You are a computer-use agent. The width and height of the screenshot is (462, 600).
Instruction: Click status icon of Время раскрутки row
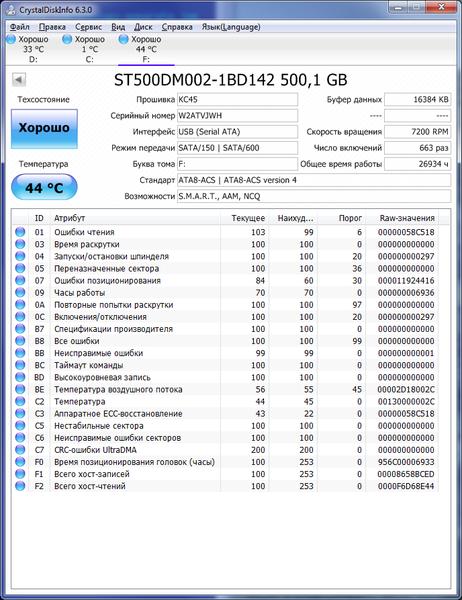coord(20,244)
